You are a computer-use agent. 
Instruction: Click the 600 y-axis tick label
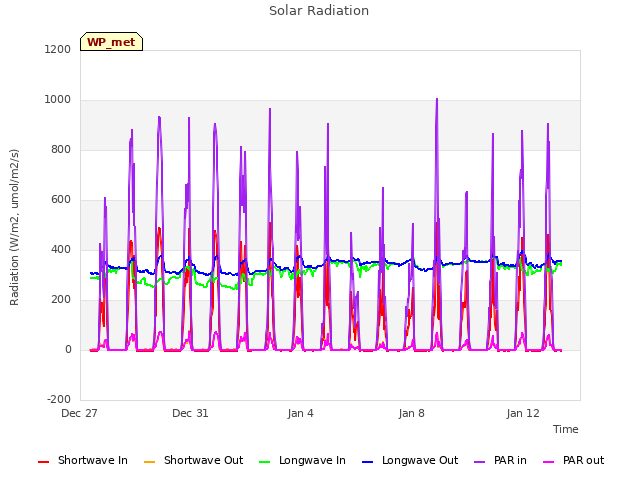[61, 200]
